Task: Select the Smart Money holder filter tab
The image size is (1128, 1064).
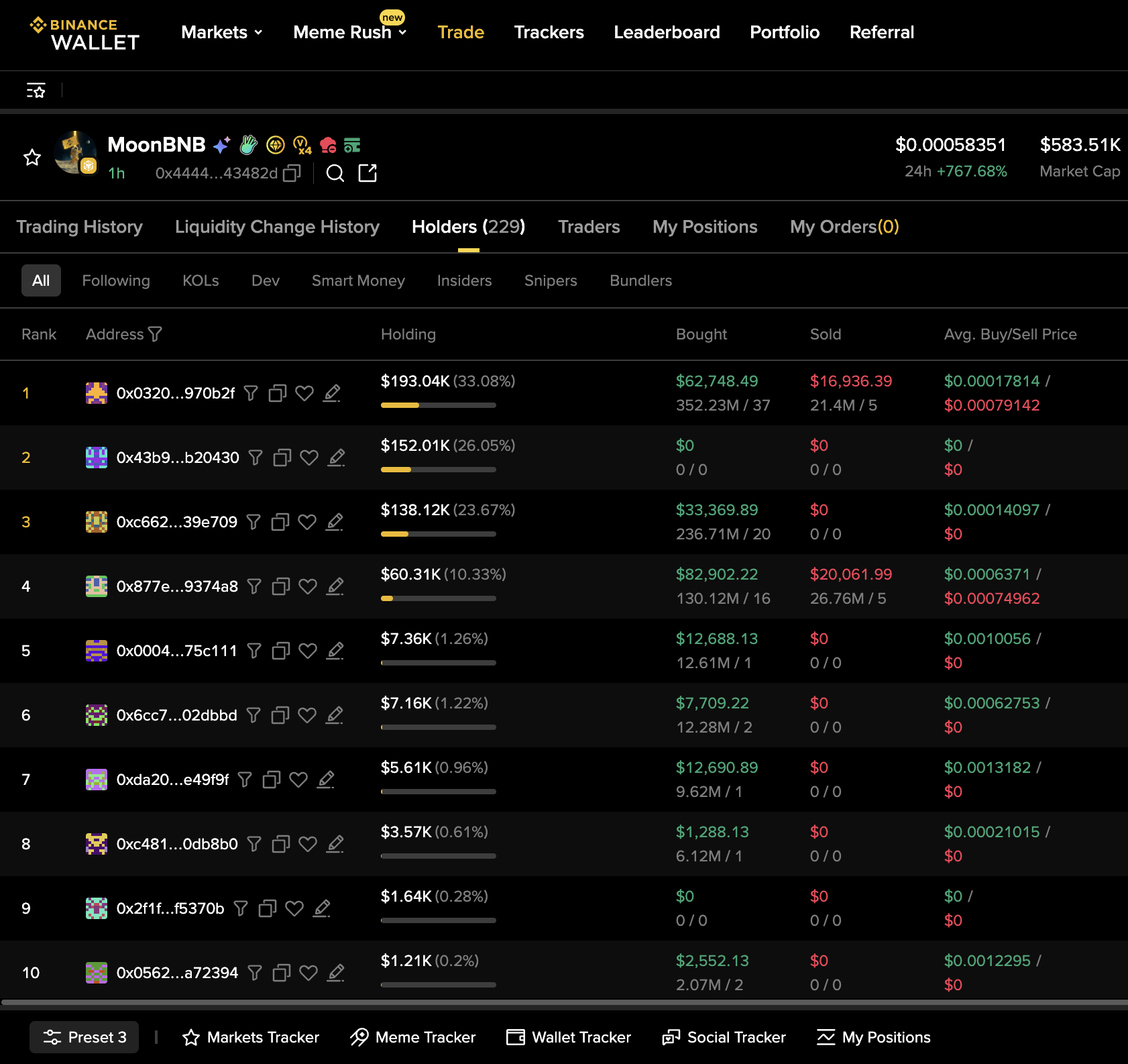Action: click(358, 280)
